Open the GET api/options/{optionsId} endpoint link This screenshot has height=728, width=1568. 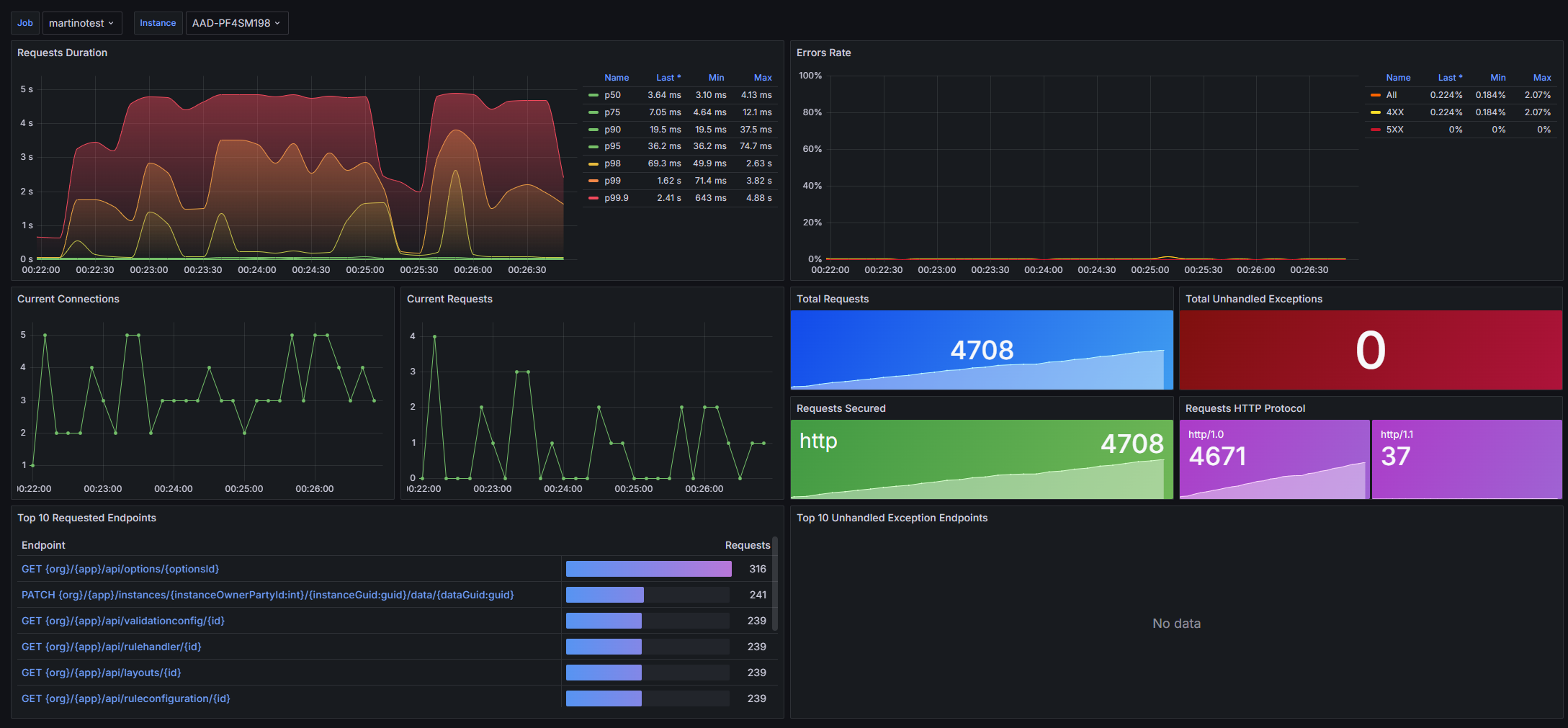[x=120, y=569]
